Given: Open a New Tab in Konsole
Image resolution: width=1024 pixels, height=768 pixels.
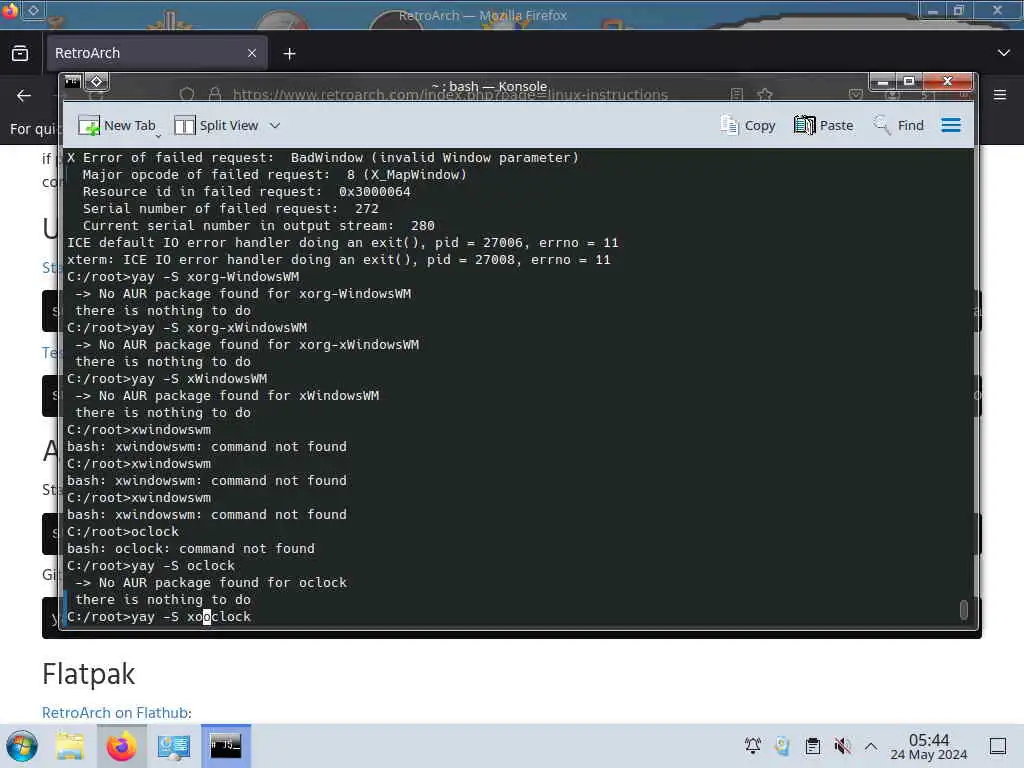Looking at the screenshot, I should pyautogui.click(x=118, y=125).
